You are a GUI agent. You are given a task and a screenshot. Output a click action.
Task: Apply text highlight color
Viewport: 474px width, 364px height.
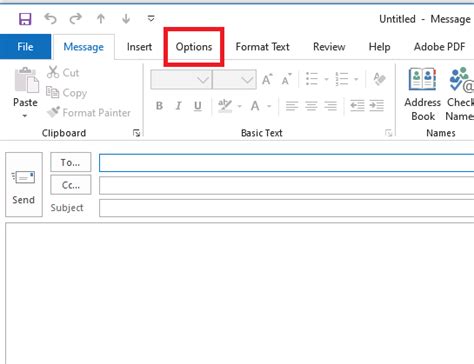coord(225,106)
